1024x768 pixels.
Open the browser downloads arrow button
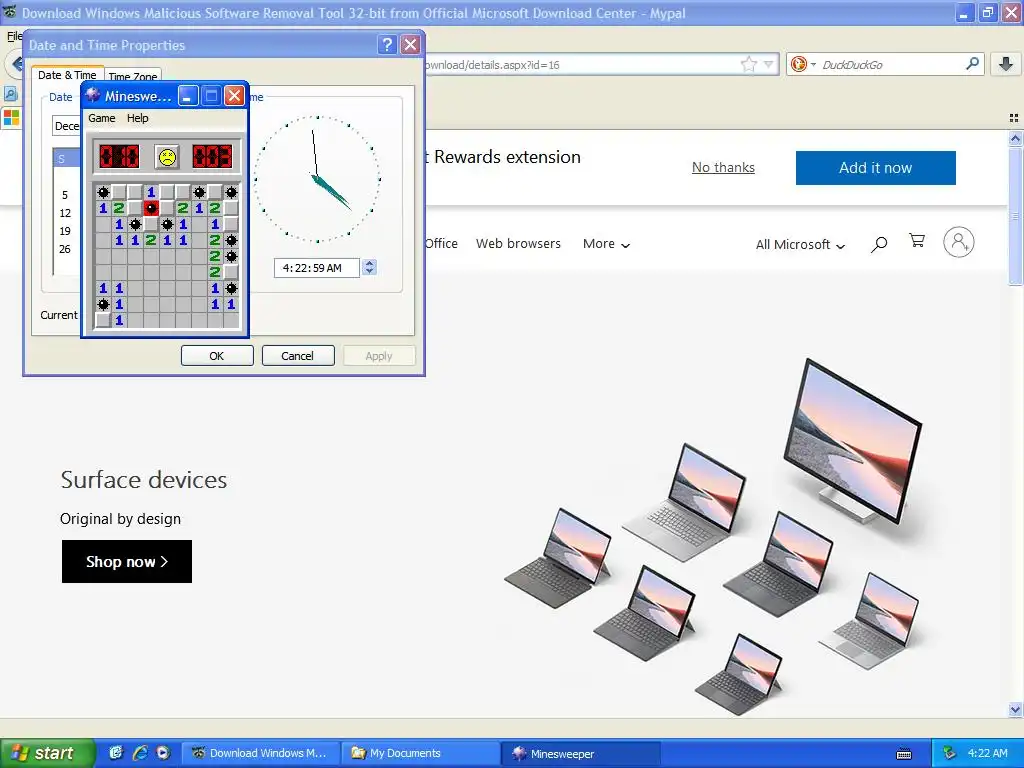coord(1006,64)
